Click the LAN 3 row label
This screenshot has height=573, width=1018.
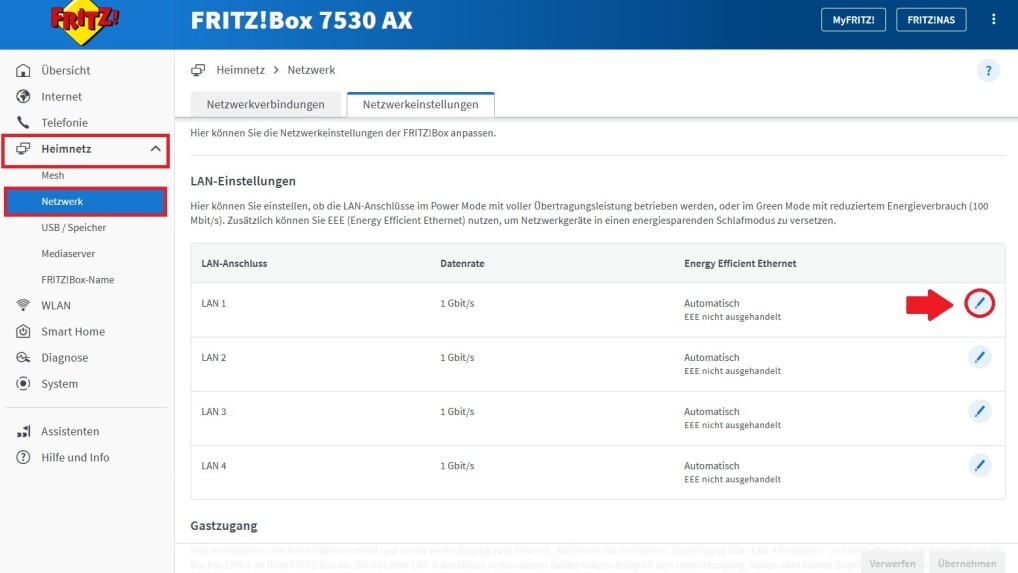click(x=214, y=411)
